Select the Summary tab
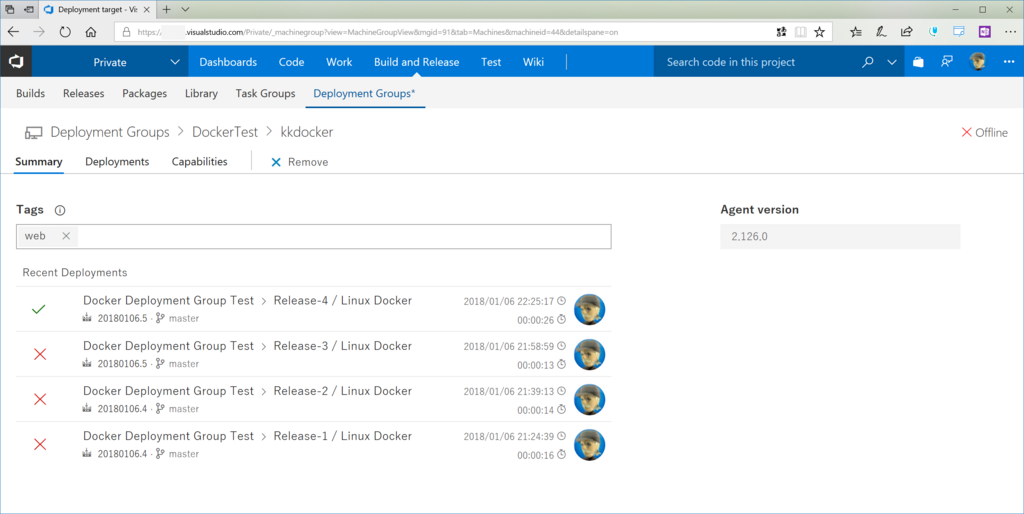The image size is (1024, 514). pos(39,161)
